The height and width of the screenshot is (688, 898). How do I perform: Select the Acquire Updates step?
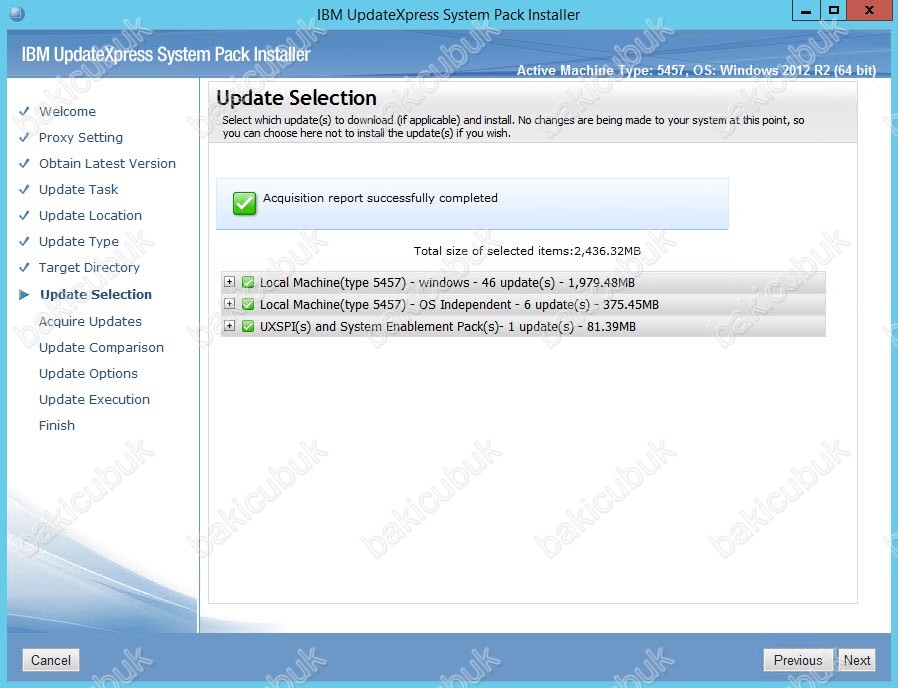(x=90, y=321)
